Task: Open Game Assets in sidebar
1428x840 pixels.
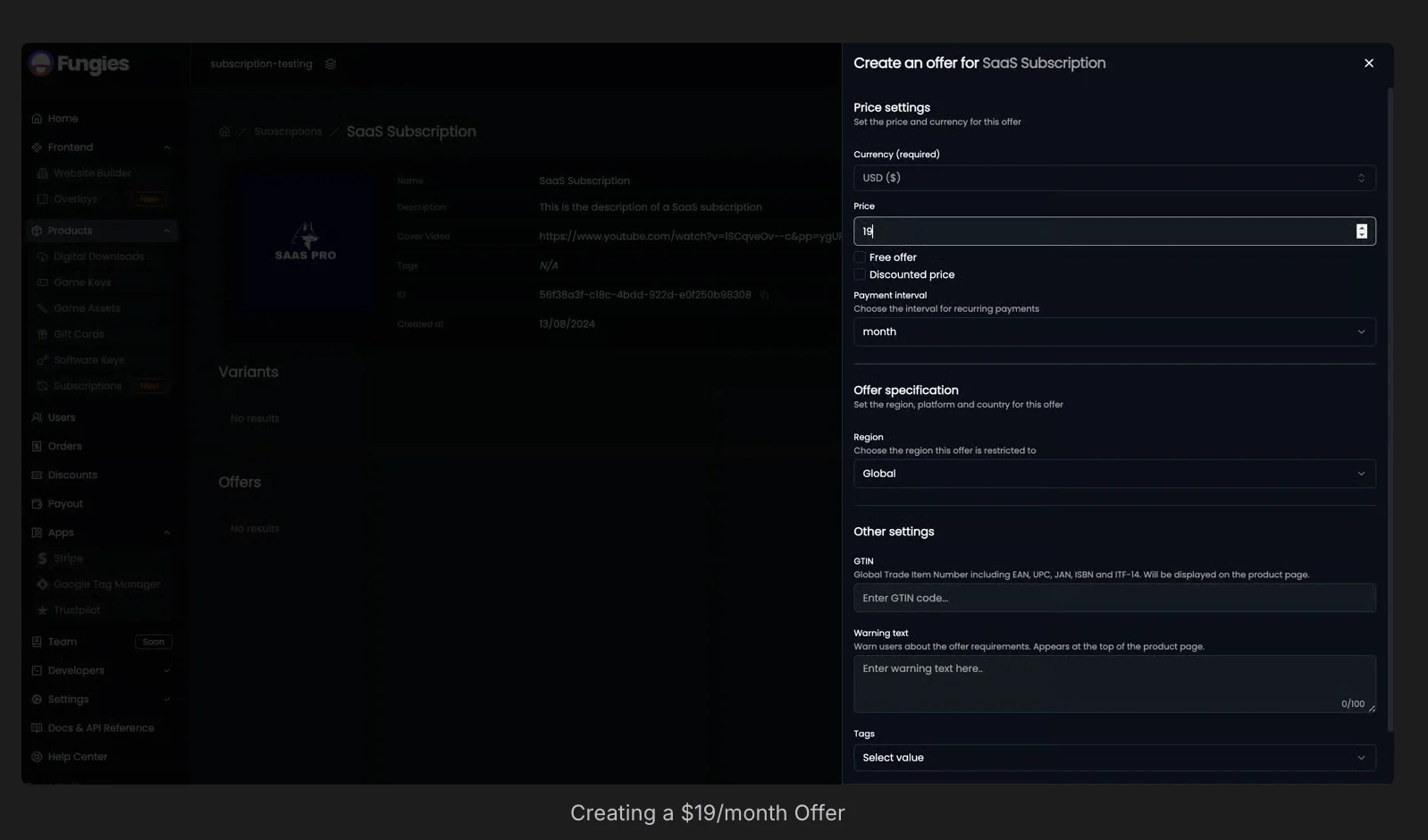Action: tap(87, 308)
